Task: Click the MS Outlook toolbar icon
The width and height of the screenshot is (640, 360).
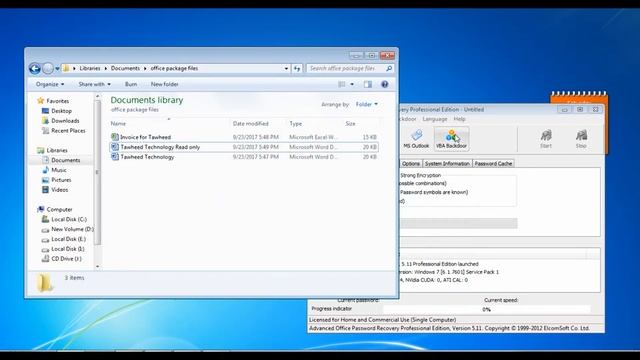Action: (x=416, y=139)
